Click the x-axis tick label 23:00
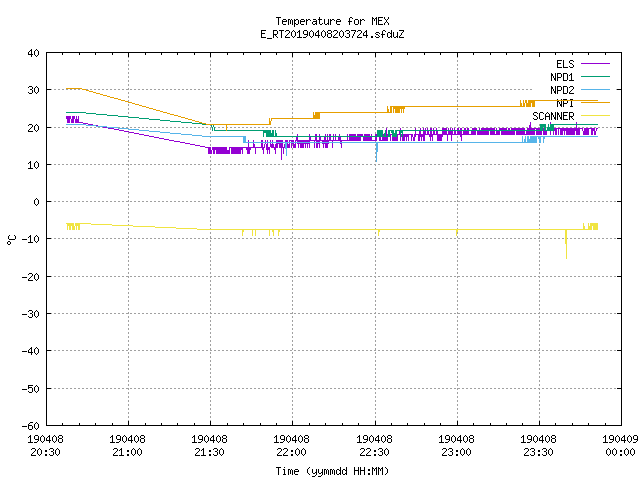The image size is (640, 480). click(x=456, y=452)
